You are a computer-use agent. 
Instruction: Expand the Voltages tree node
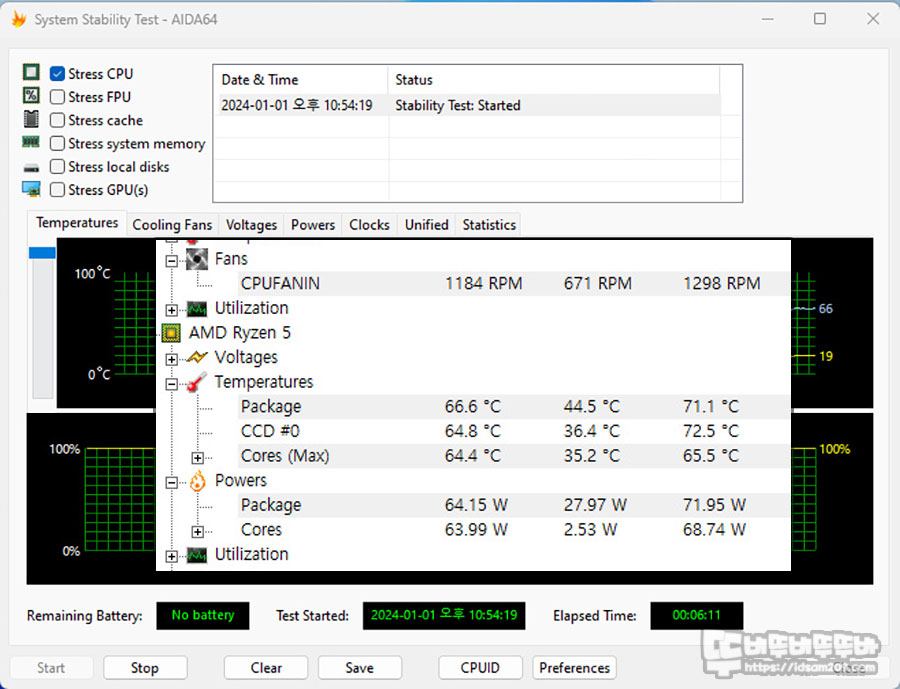(x=171, y=359)
